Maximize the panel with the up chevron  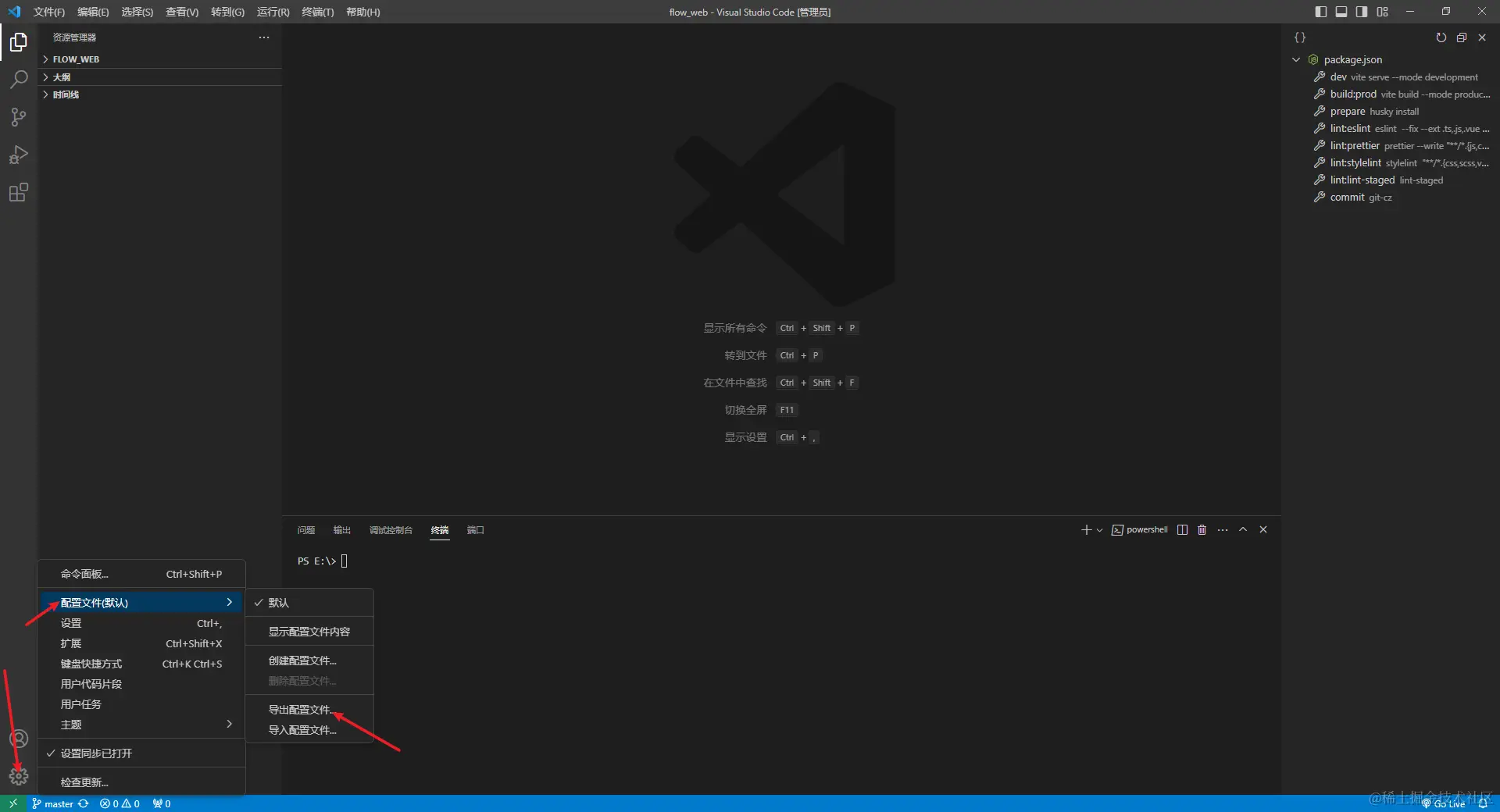click(x=1243, y=530)
